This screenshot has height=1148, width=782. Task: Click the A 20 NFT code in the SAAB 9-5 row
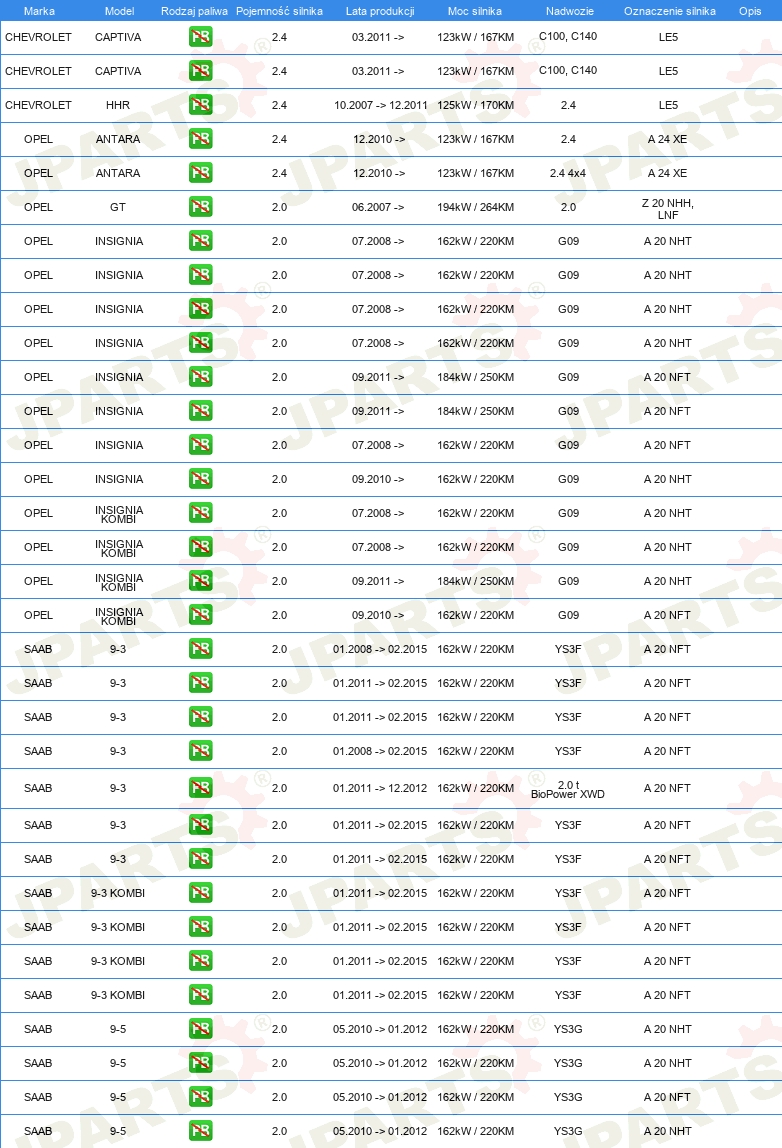pos(667,1097)
